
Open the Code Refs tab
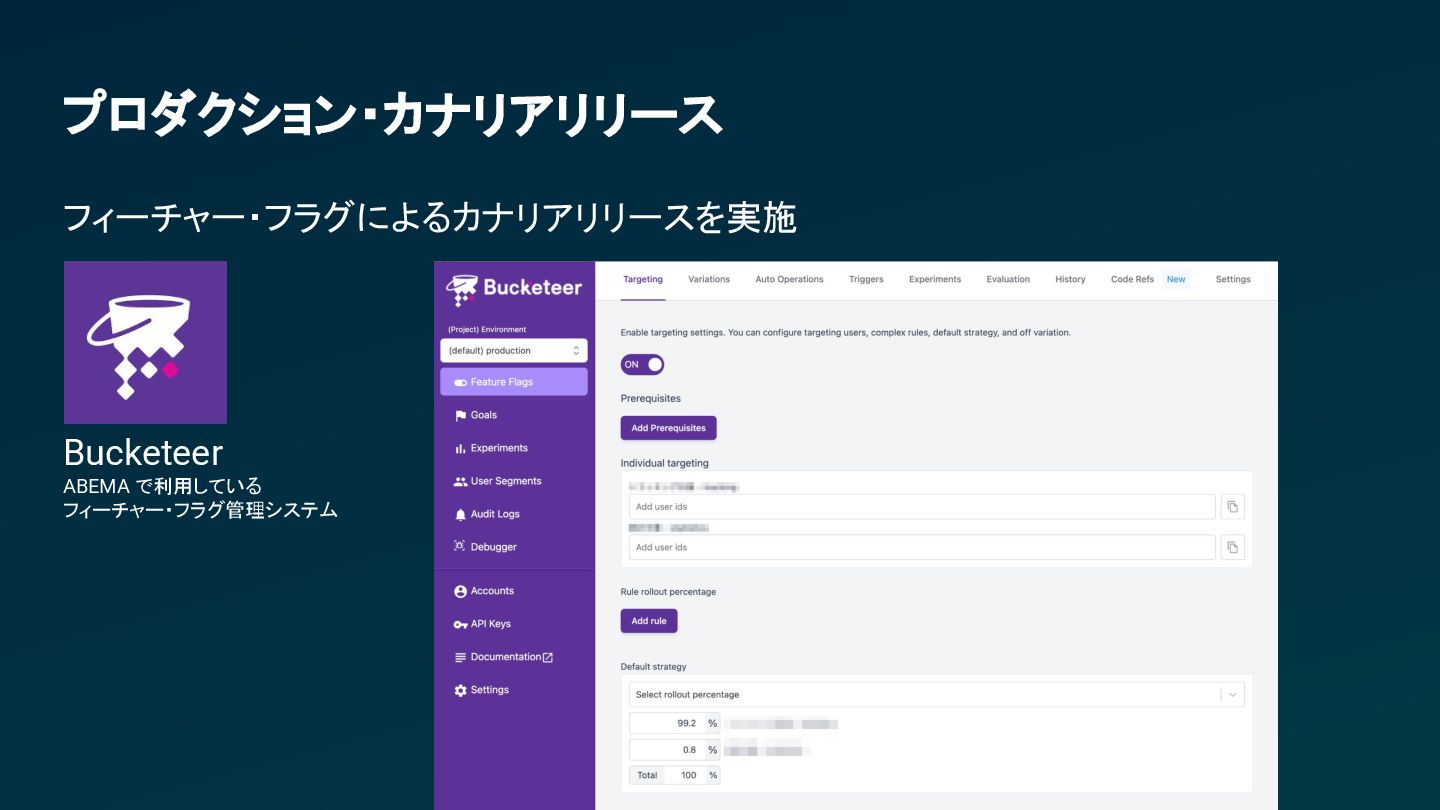(1132, 279)
